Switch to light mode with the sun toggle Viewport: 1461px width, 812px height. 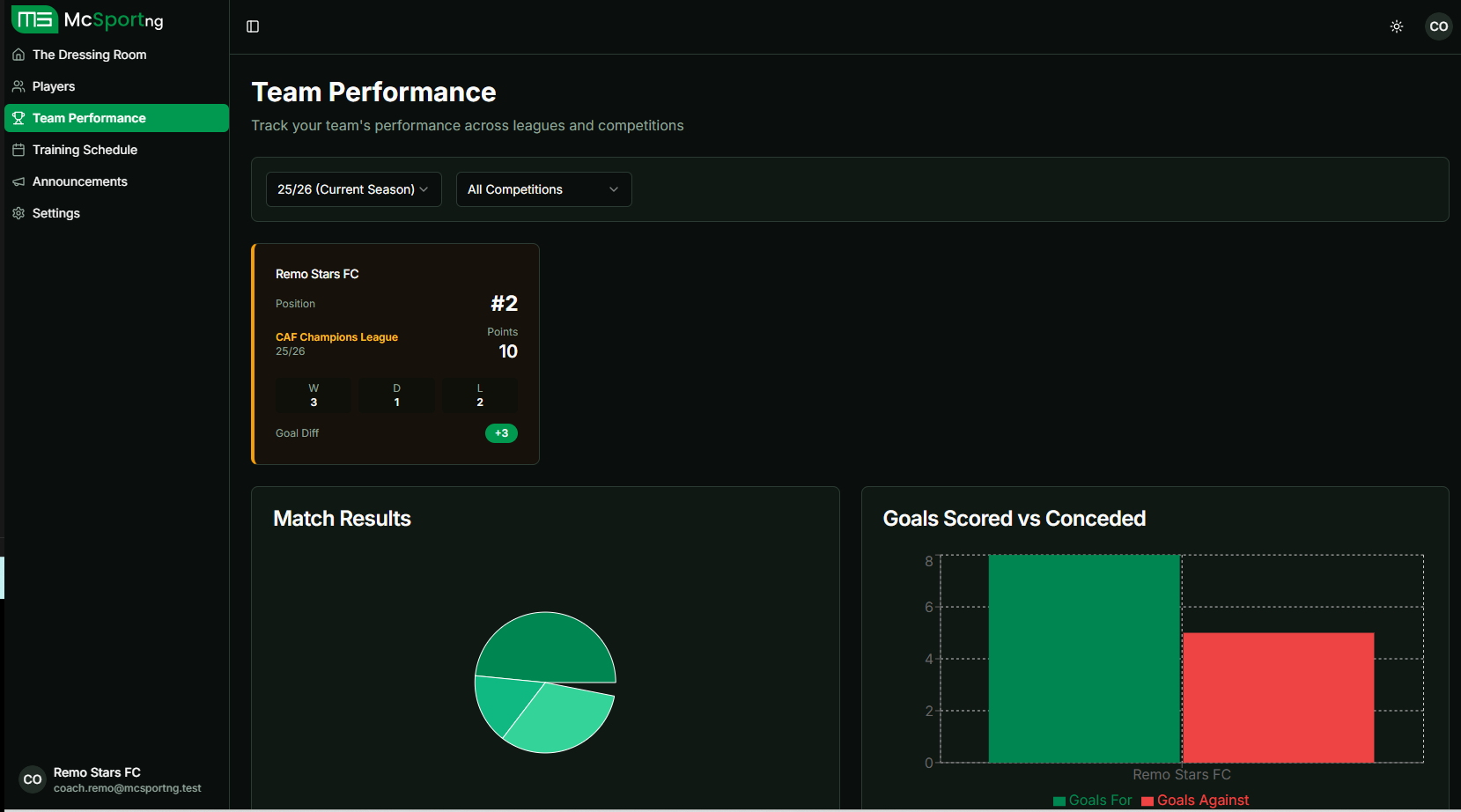coord(1396,26)
